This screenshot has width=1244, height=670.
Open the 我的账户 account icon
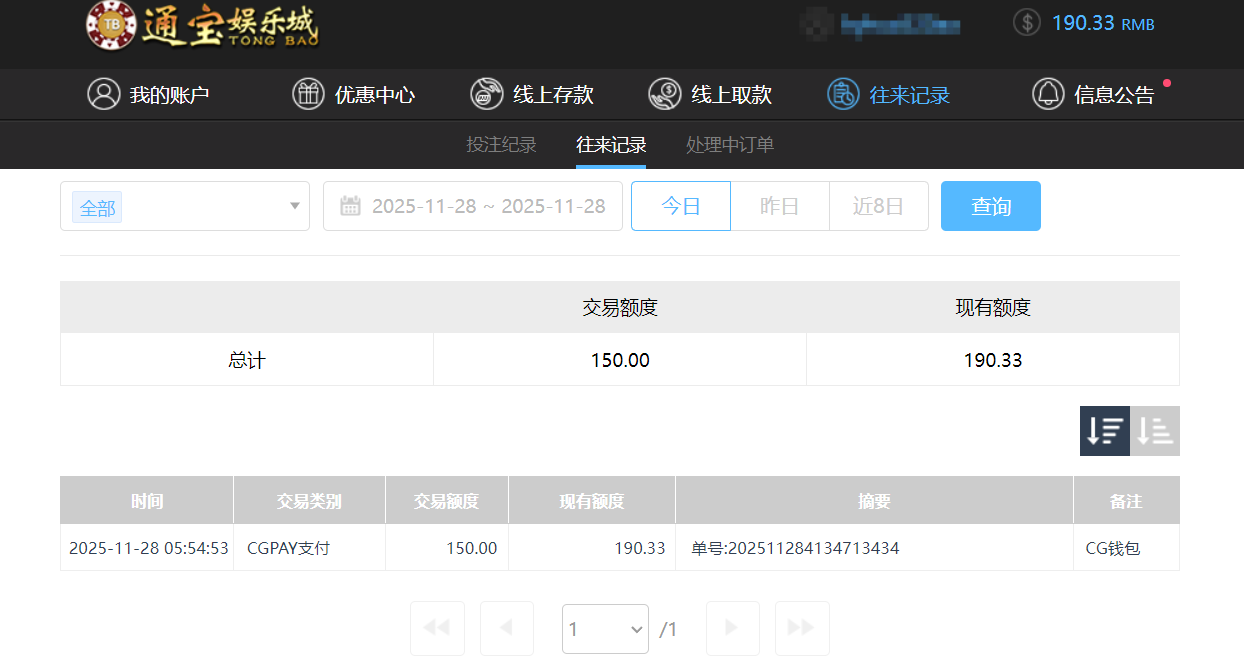coord(105,94)
